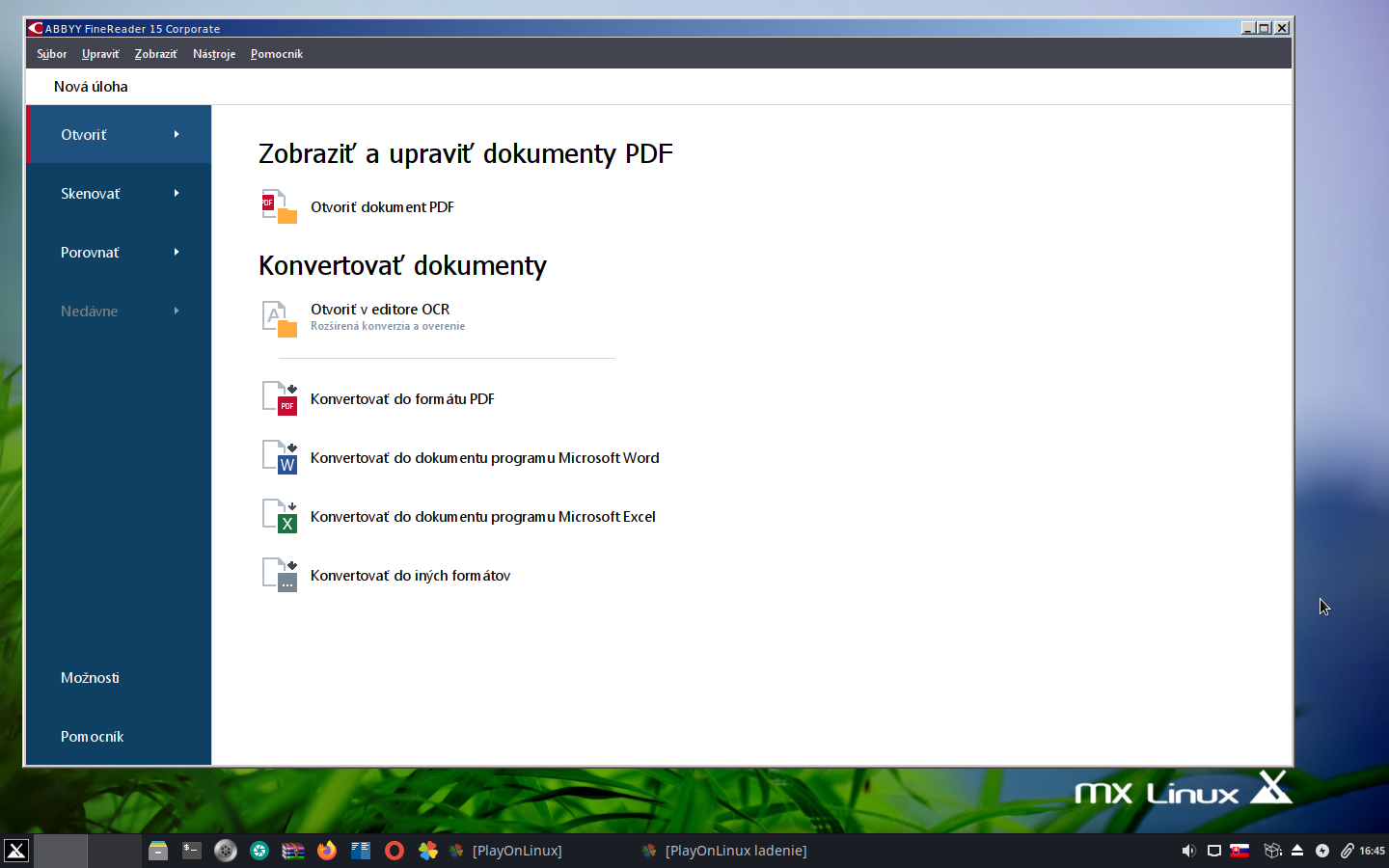
Task: Launch Opera from the taskbar
Action: tap(395, 851)
